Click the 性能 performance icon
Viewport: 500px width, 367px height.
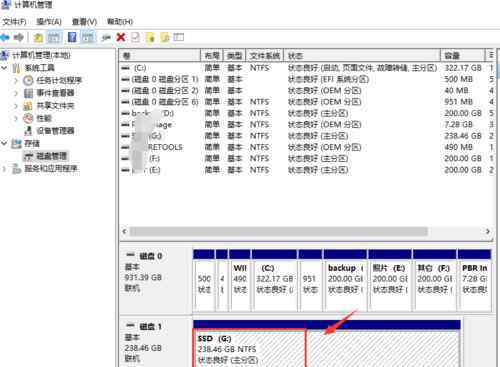click(x=28, y=118)
